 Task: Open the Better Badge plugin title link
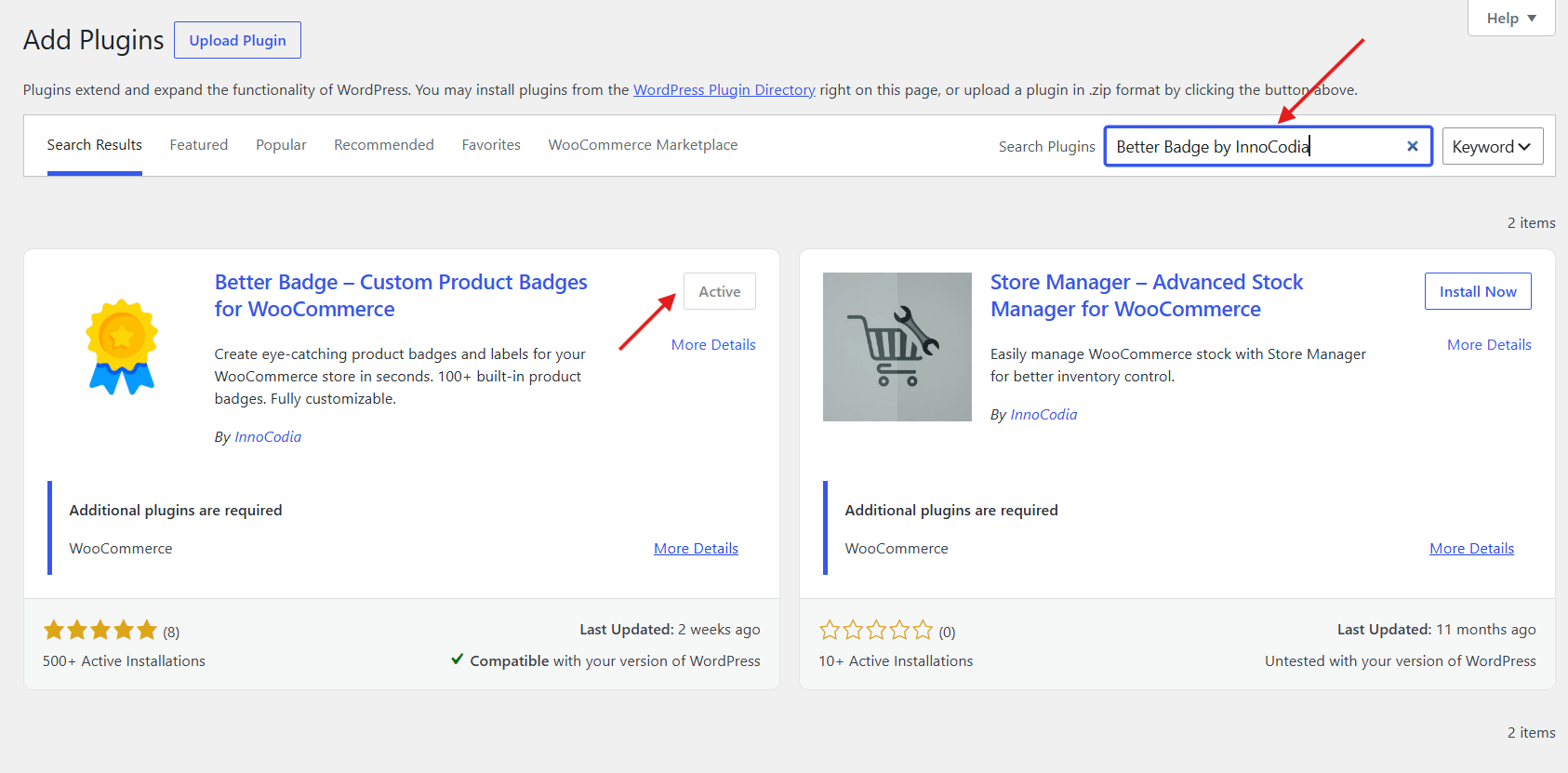(401, 295)
